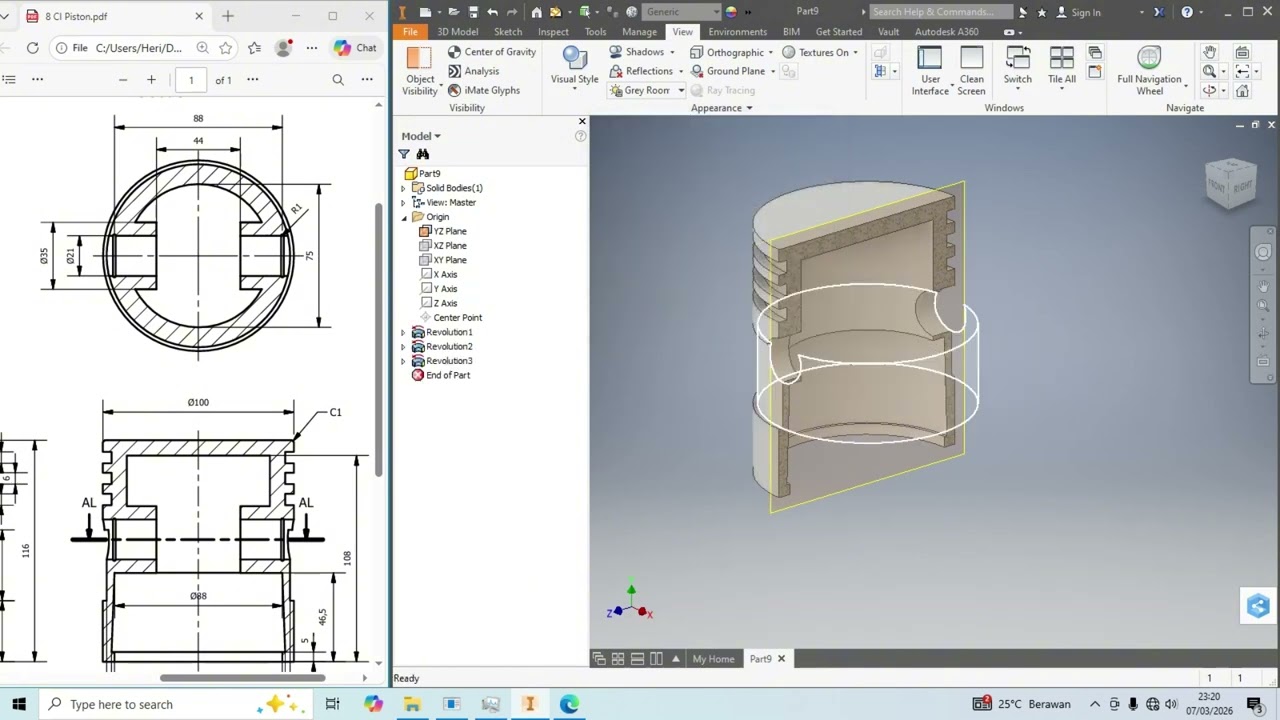
Task: Switch to the Inspect ribbon tab
Action: click(x=553, y=32)
